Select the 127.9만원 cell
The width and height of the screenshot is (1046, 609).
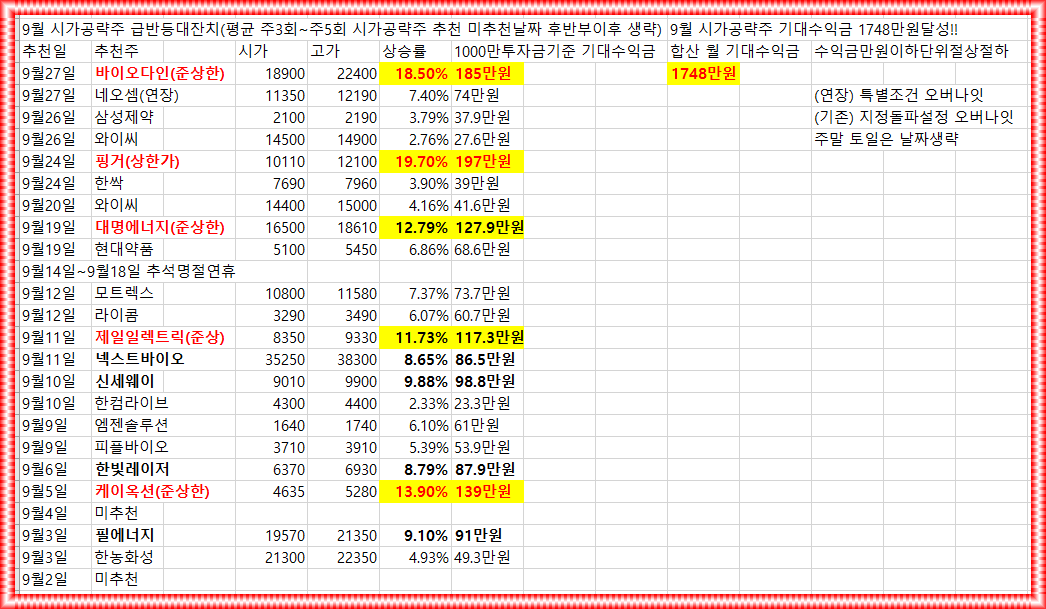(487, 228)
